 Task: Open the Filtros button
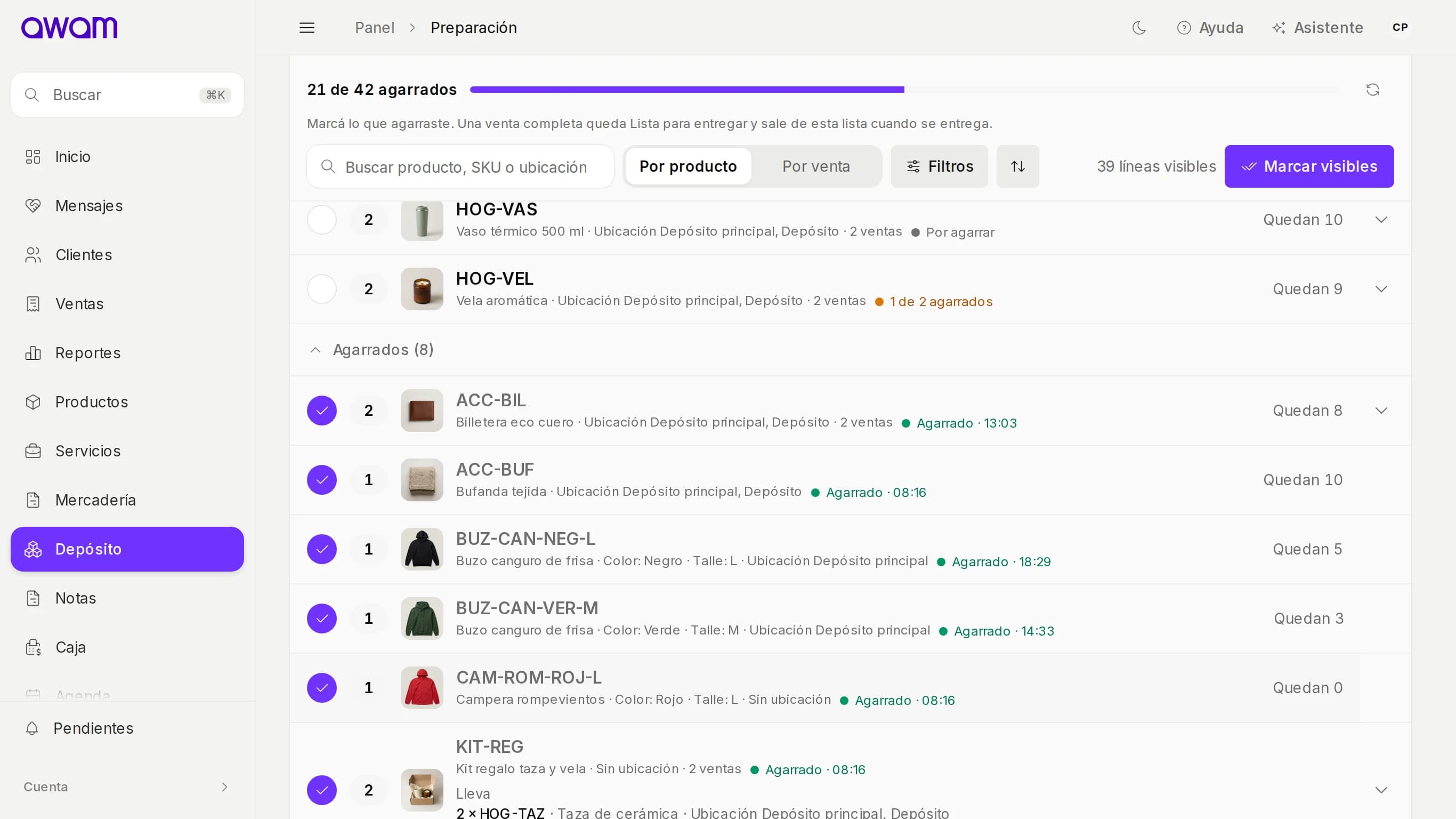tap(940, 166)
